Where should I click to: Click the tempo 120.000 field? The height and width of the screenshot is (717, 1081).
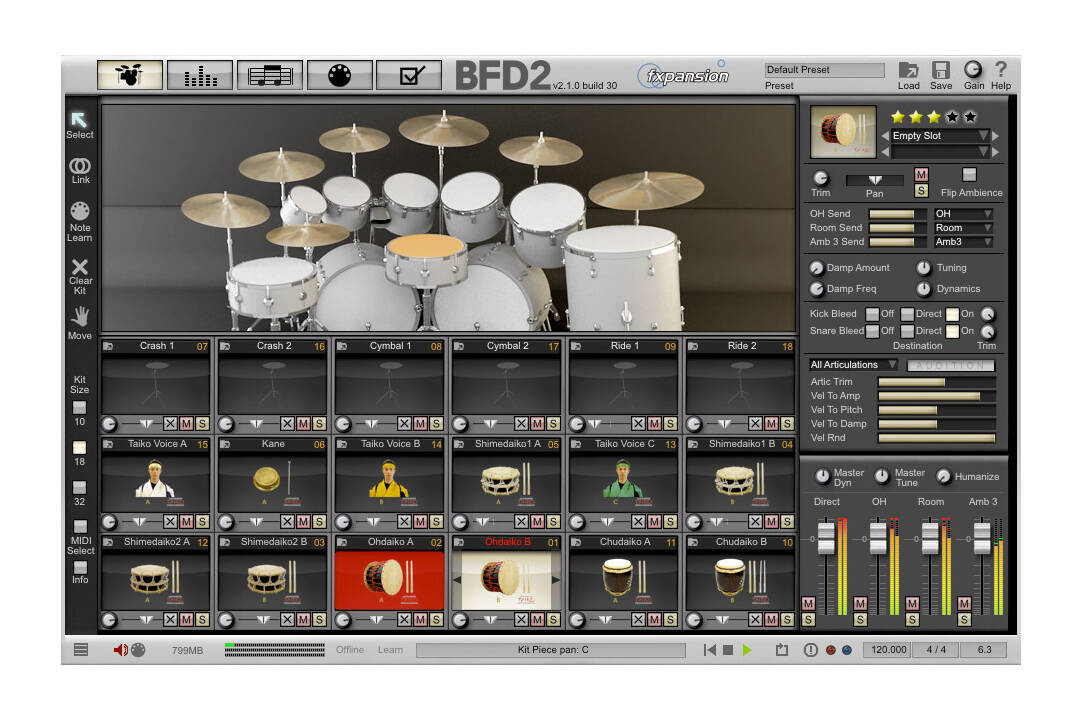889,649
